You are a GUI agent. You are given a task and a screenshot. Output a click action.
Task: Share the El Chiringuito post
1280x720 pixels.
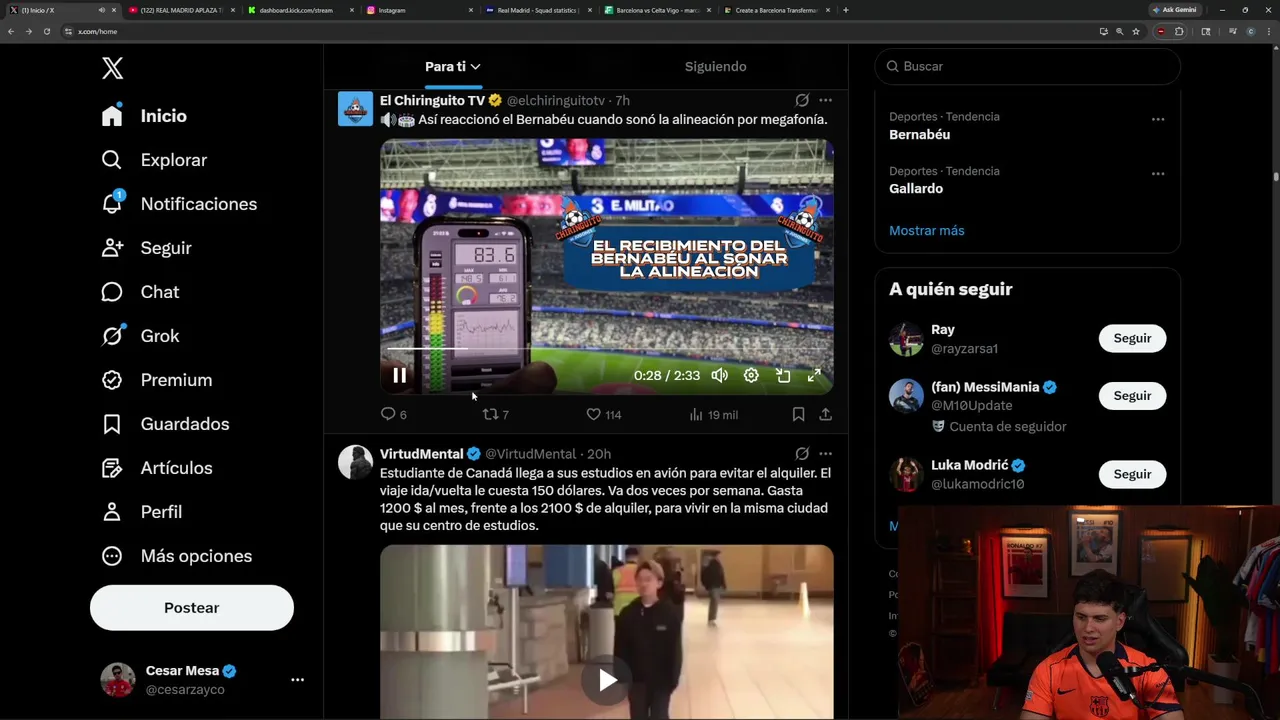pos(825,414)
